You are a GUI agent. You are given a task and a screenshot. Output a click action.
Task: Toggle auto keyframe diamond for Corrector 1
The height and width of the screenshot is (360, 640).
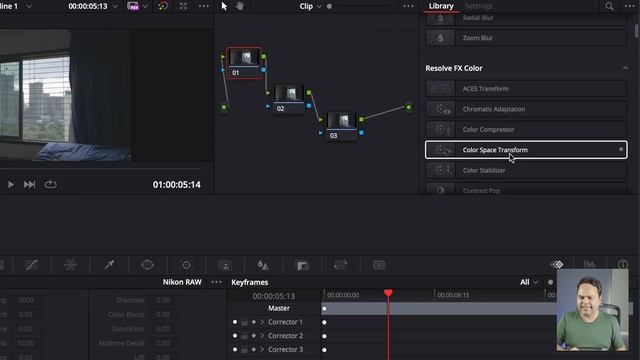(x=253, y=322)
